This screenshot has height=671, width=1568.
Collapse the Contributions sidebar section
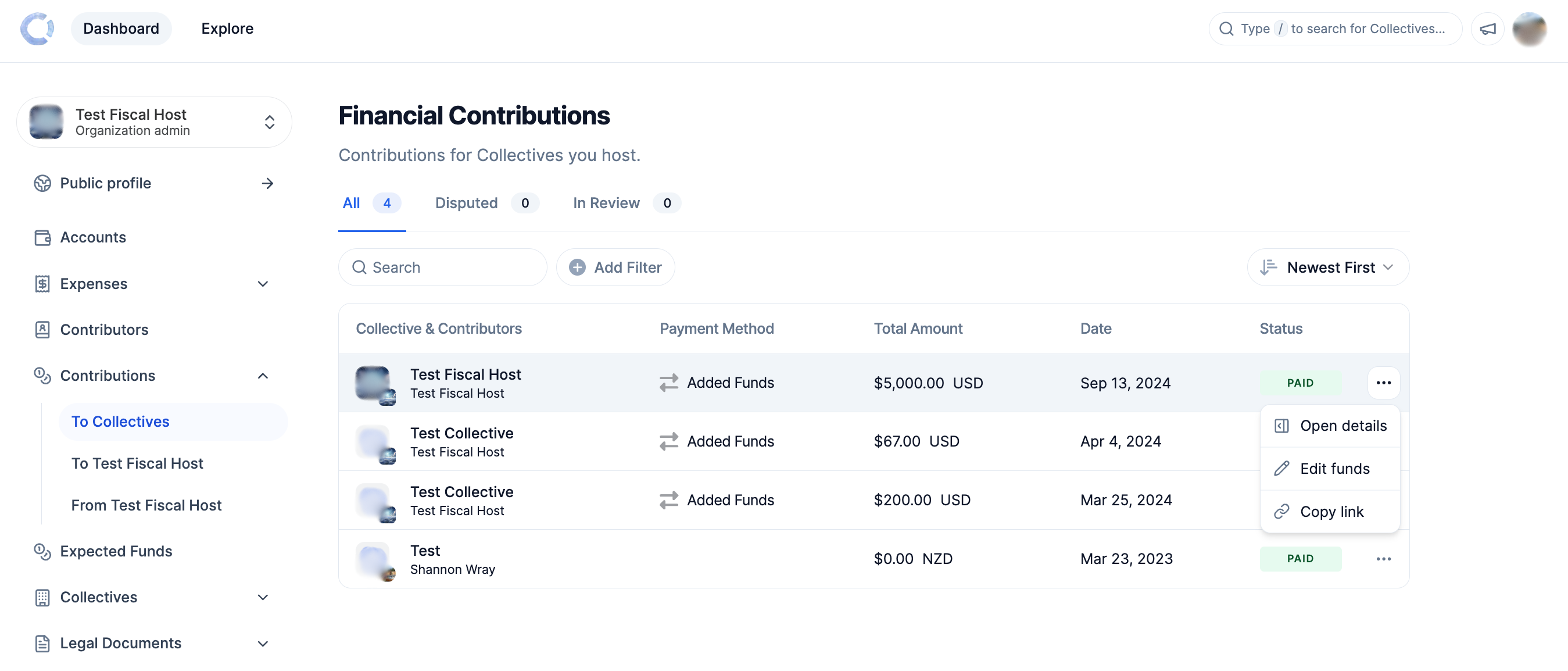click(x=263, y=376)
